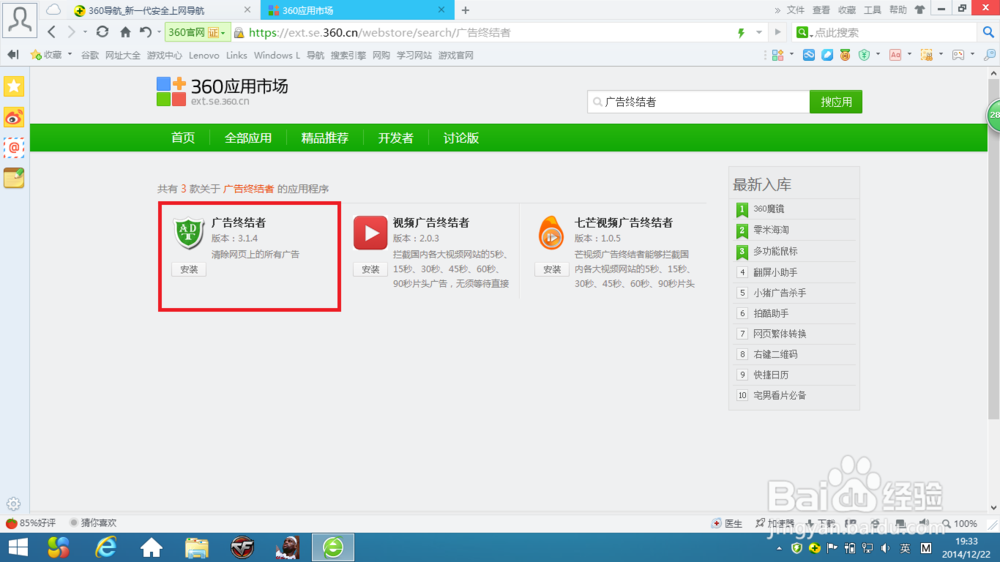Open the 帮助 menu

coord(897,10)
